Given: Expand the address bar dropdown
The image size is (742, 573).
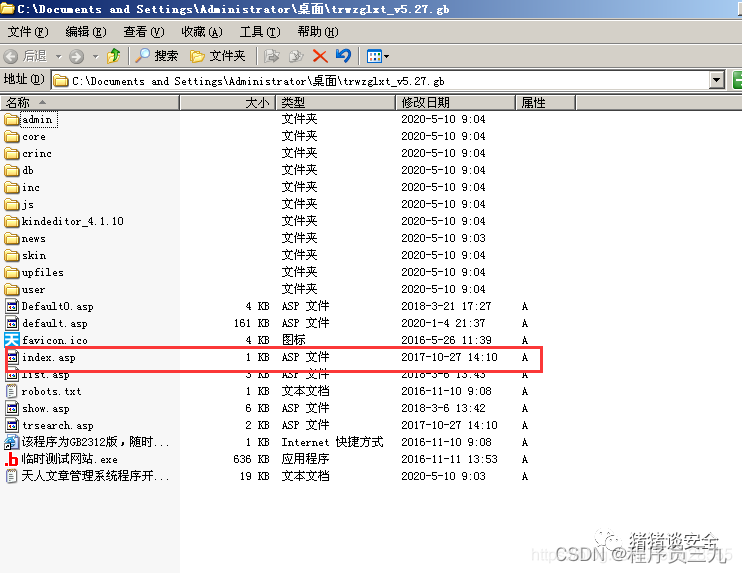Looking at the screenshot, I should pos(717,80).
